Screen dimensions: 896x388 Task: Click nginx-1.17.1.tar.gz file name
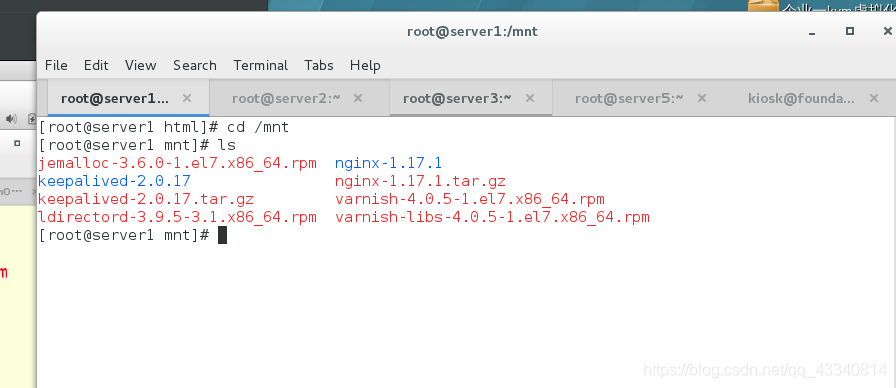coord(420,181)
